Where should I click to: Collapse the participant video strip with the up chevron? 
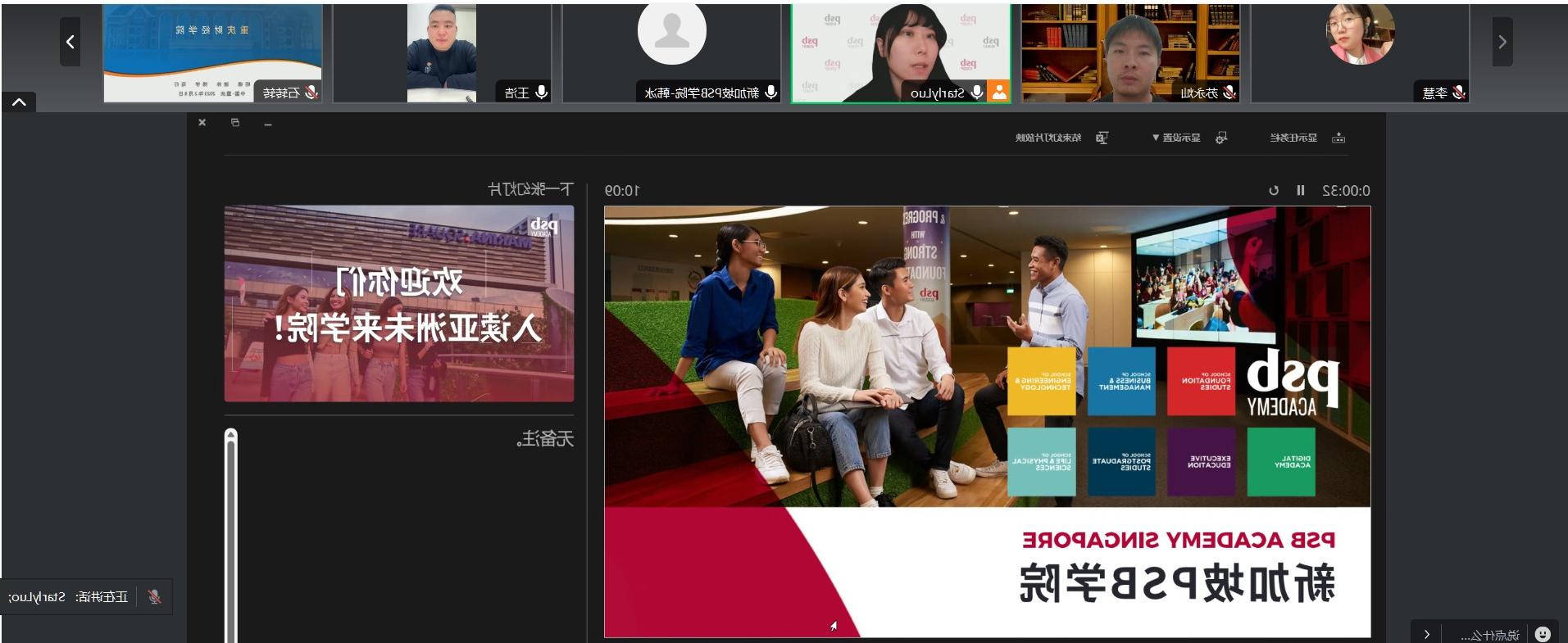click(19, 102)
